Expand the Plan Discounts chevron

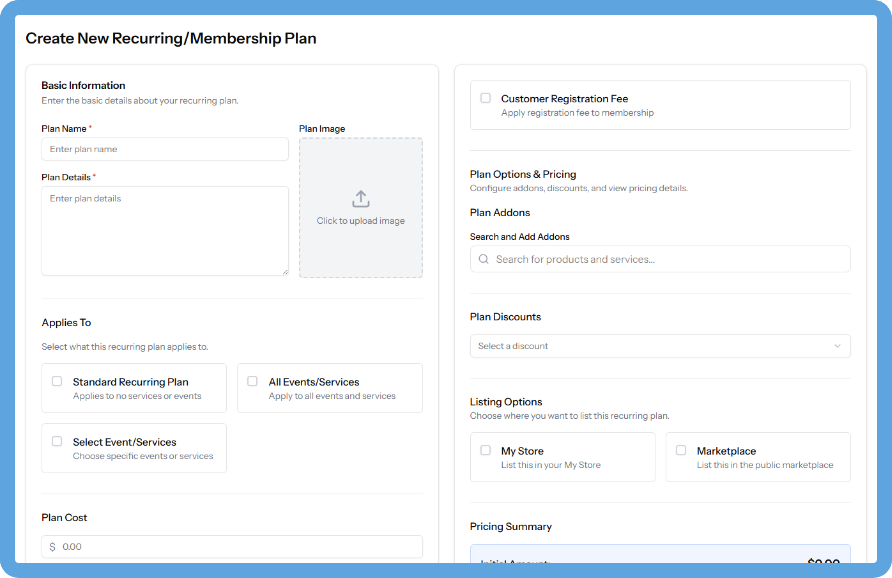[x=838, y=345]
